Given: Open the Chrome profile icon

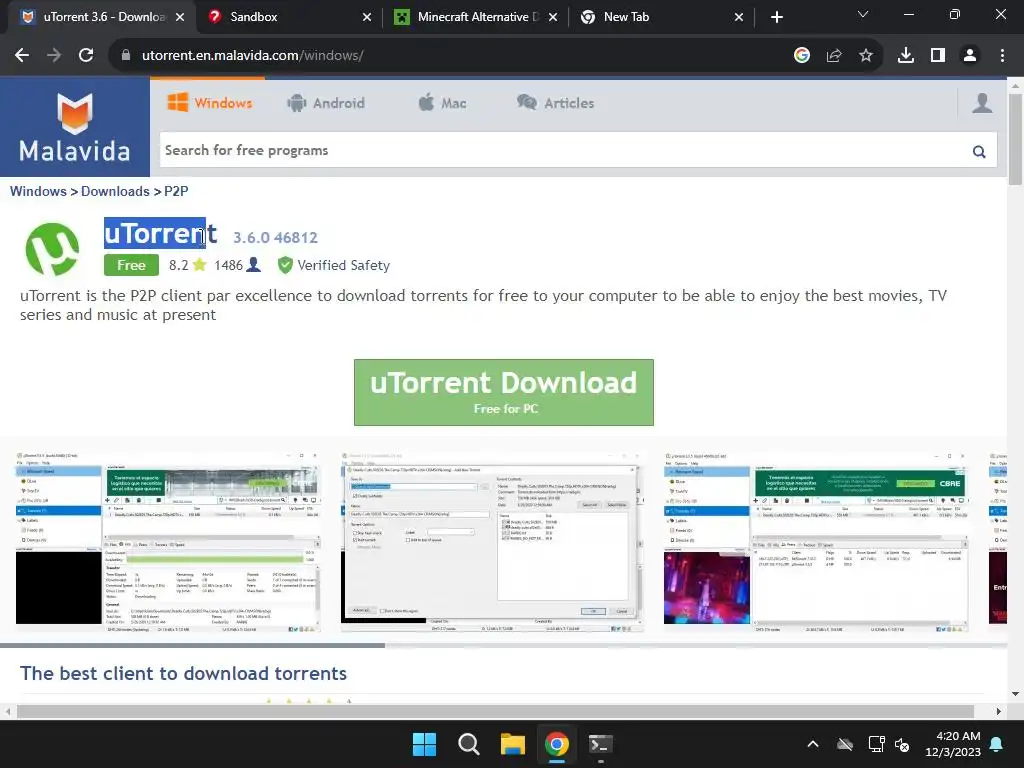Looking at the screenshot, I should [970, 56].
